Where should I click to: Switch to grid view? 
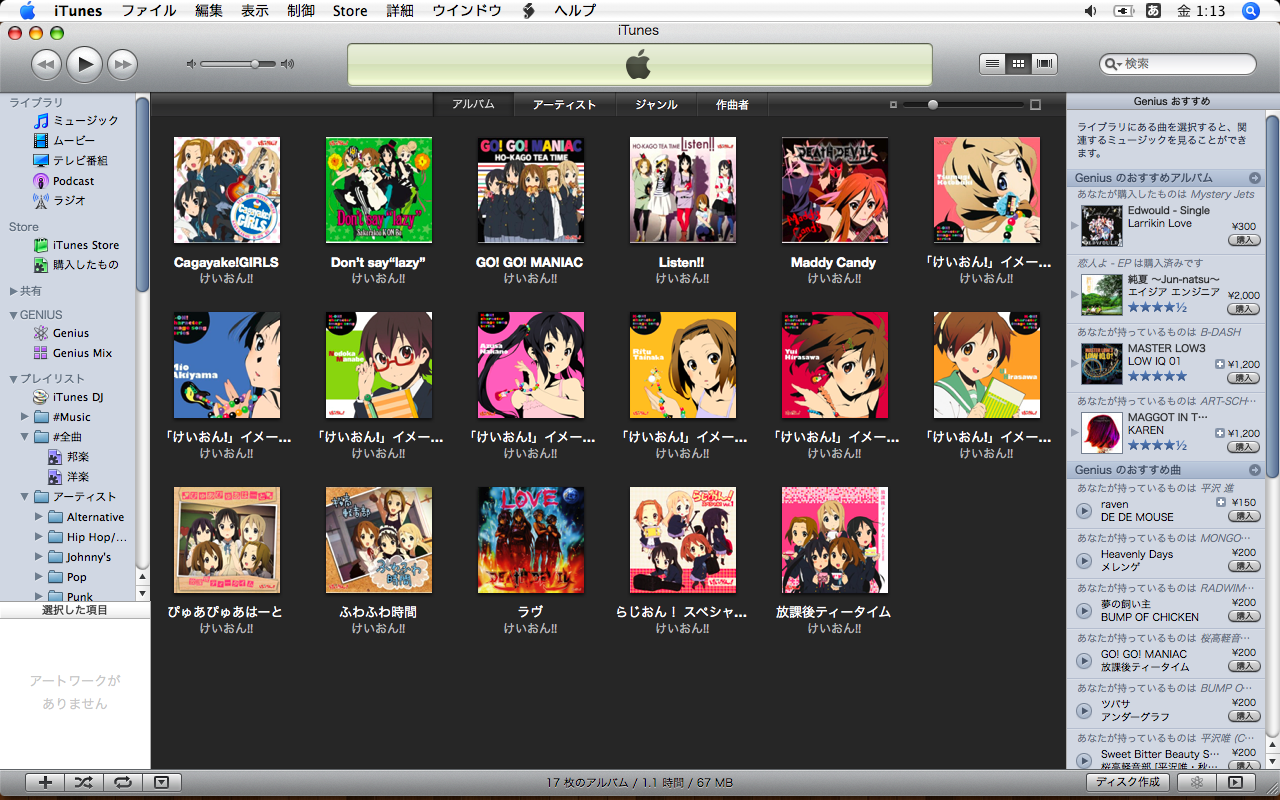click(1018, 63)
